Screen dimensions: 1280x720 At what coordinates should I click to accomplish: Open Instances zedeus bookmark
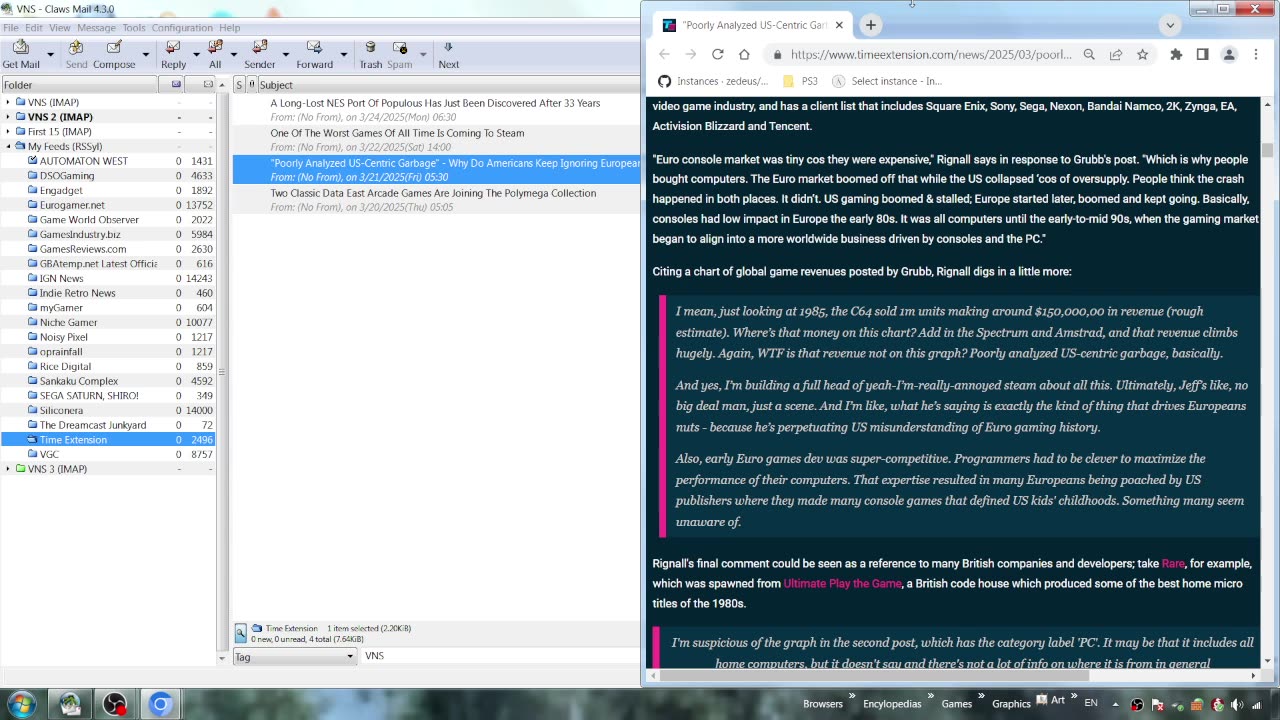tap(713, 81)
